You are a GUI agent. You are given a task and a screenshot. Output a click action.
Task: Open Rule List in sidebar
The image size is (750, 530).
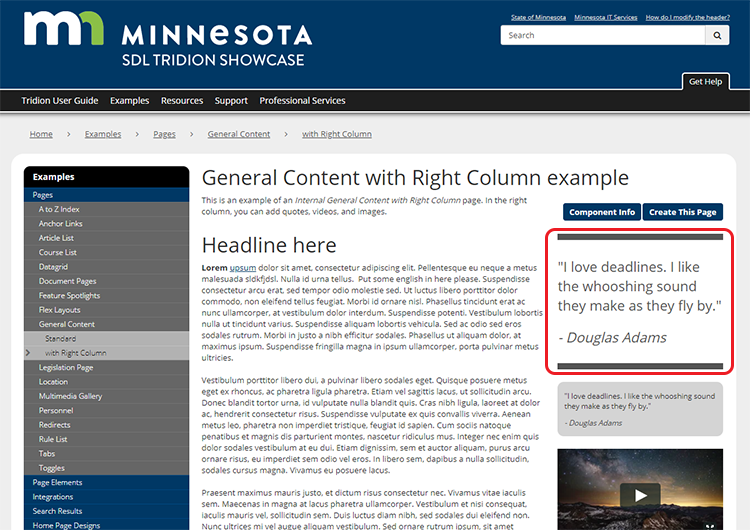(x=107, y=439)
